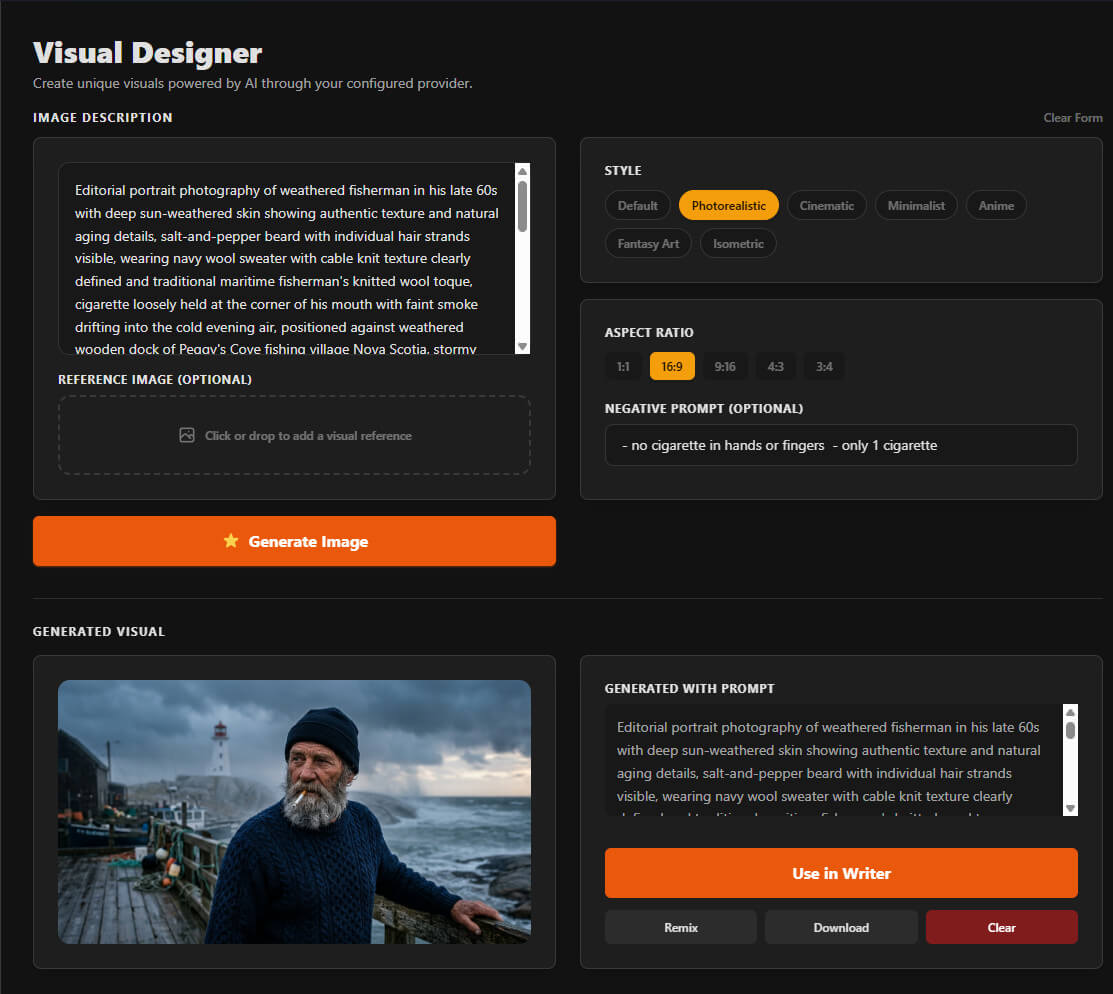Image resolution: width=1113 pixels, height=994 pixels.
Task: Click Remix to vary the generated image
Action: tap(680, 927)
